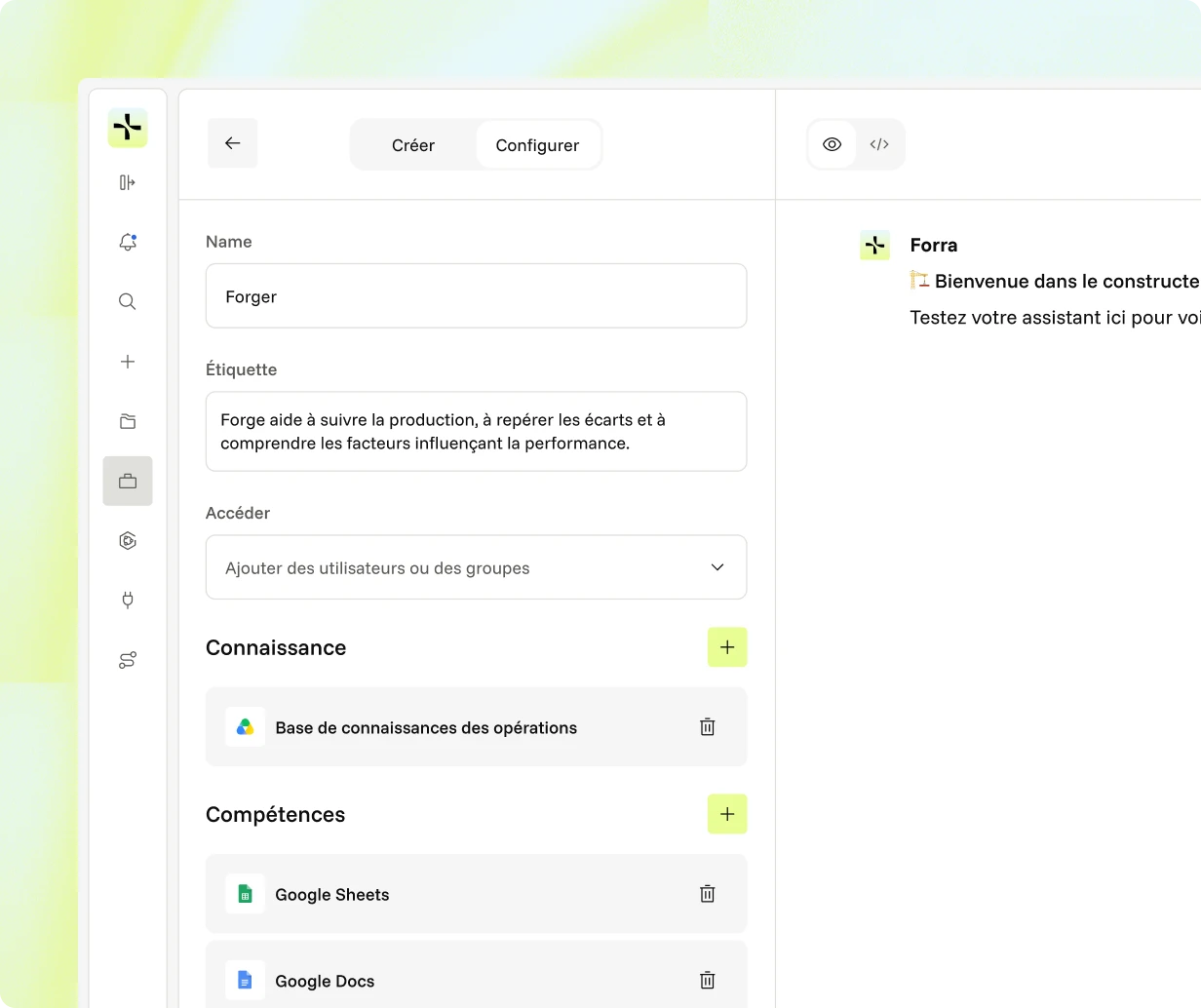Select the briefcase icon in sidebar
This screenshot has height=1008, width=1201.
point(128,481)
